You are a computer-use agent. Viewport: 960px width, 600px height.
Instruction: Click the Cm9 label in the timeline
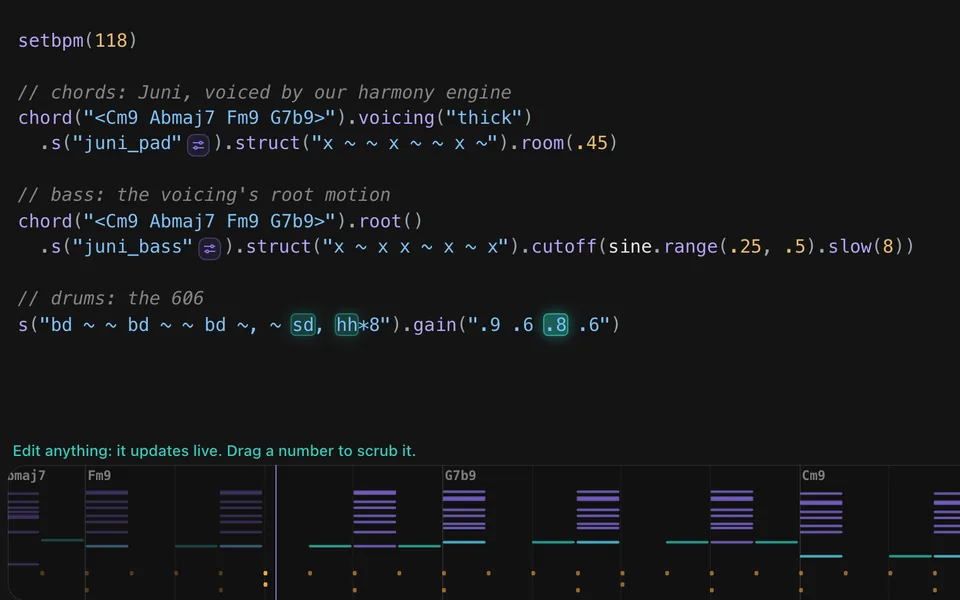tap(814, 476)
